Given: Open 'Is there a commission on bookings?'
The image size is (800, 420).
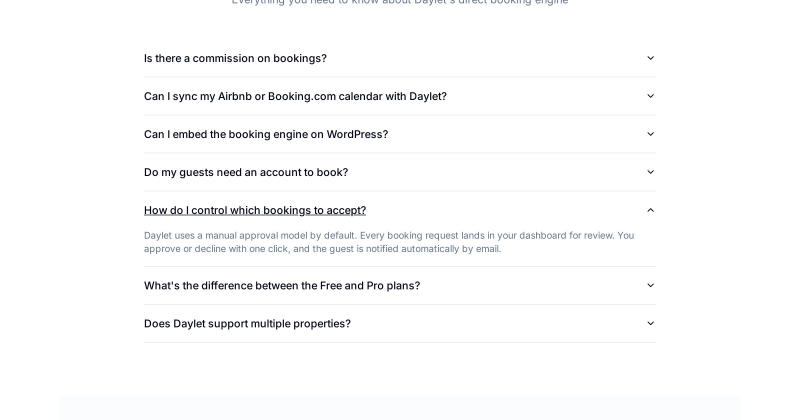Looking at the screenshot, I should (x=399, y=58).
